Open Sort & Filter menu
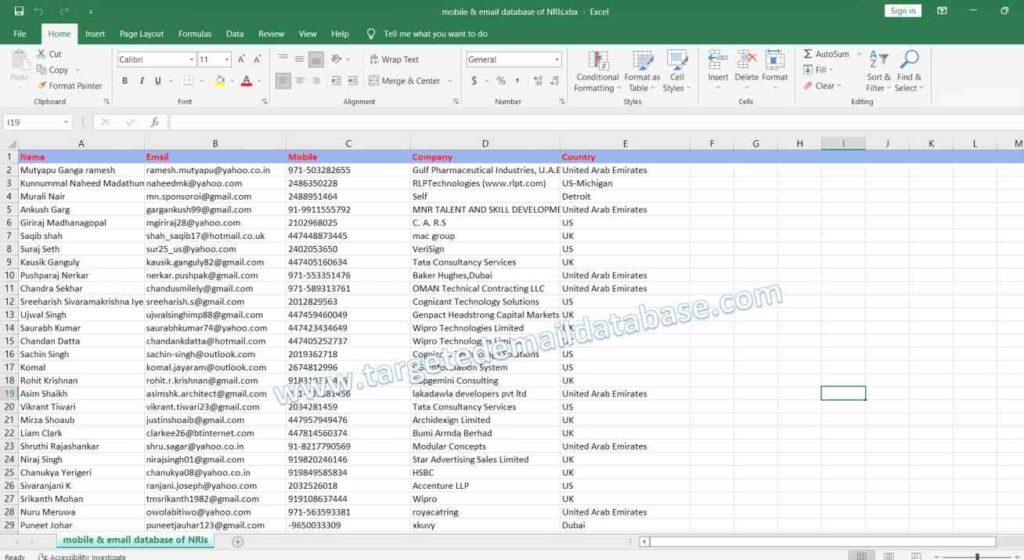This screenshot has width=1024, height=560. pos(878,71)
